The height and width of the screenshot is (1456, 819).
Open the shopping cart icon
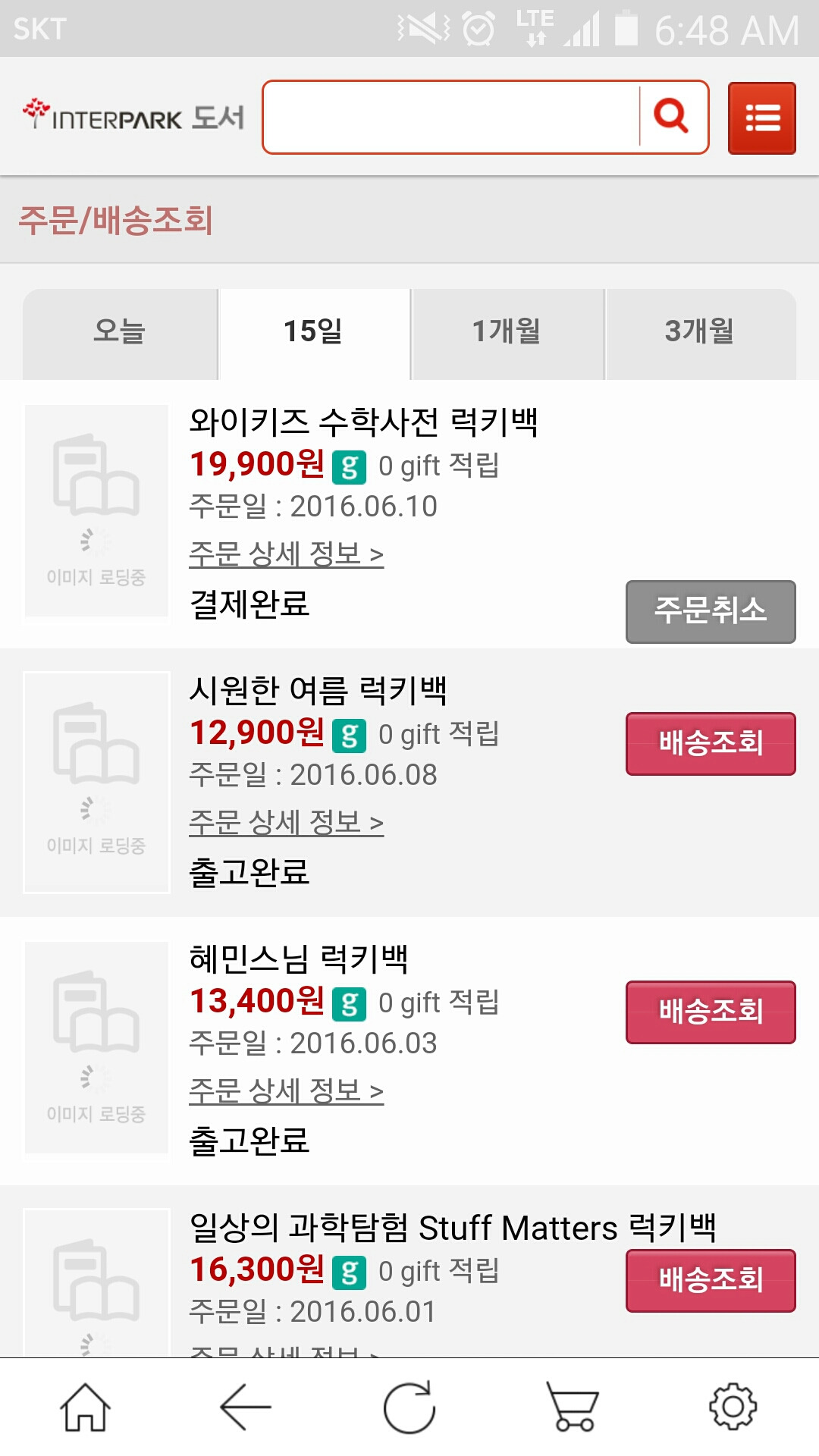(x=573, y=1407)
